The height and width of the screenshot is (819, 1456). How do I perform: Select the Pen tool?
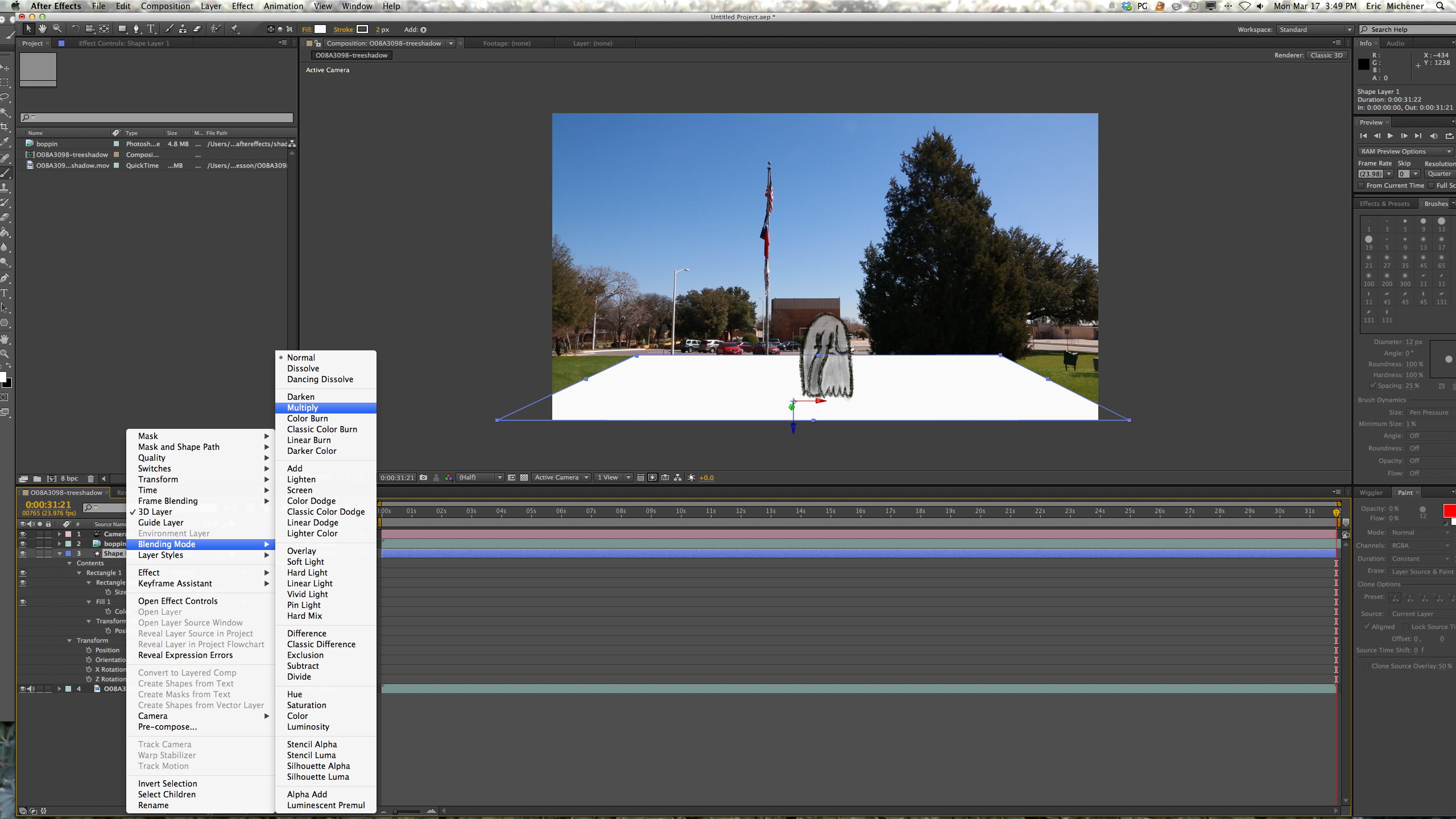136,28
